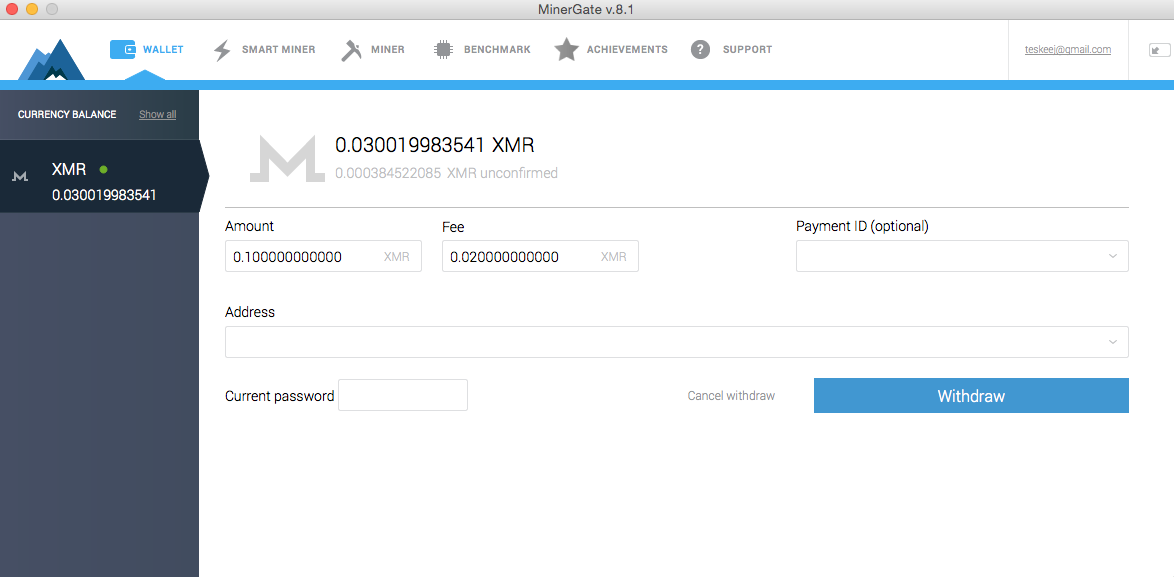Click the blue Withdraw button
Viewport: 1174px width, 577px height.
pos(971,396)
